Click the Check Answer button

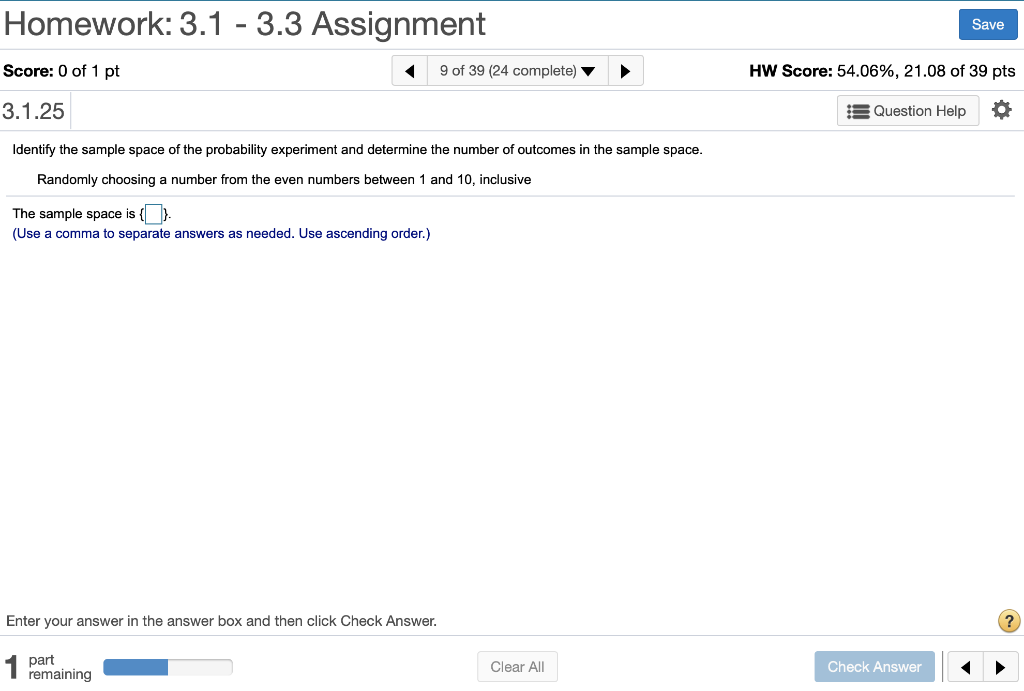(874, 666)
